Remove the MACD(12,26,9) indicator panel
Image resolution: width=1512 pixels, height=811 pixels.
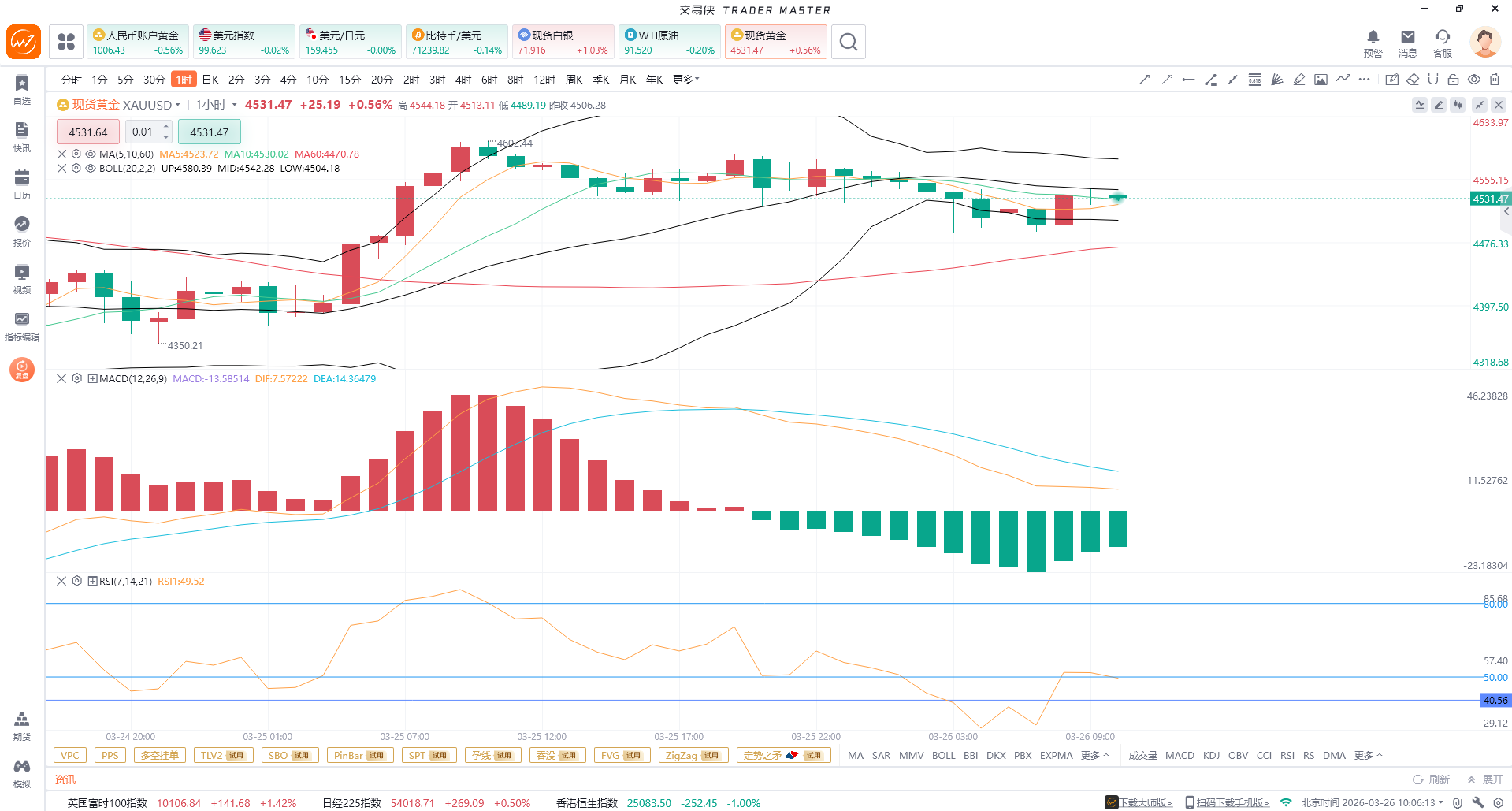pyautogui.click(x=61, y=379)
